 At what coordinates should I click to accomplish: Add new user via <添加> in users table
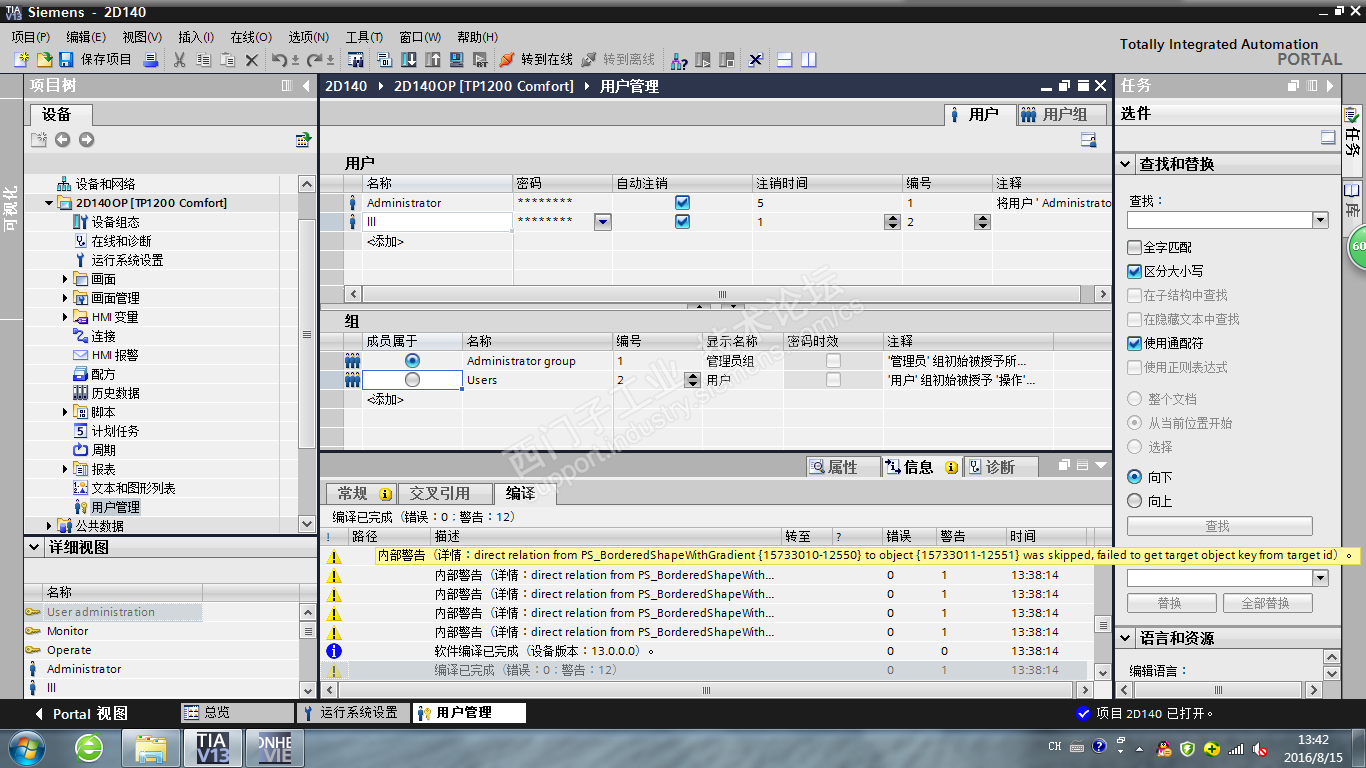[385, 241]
